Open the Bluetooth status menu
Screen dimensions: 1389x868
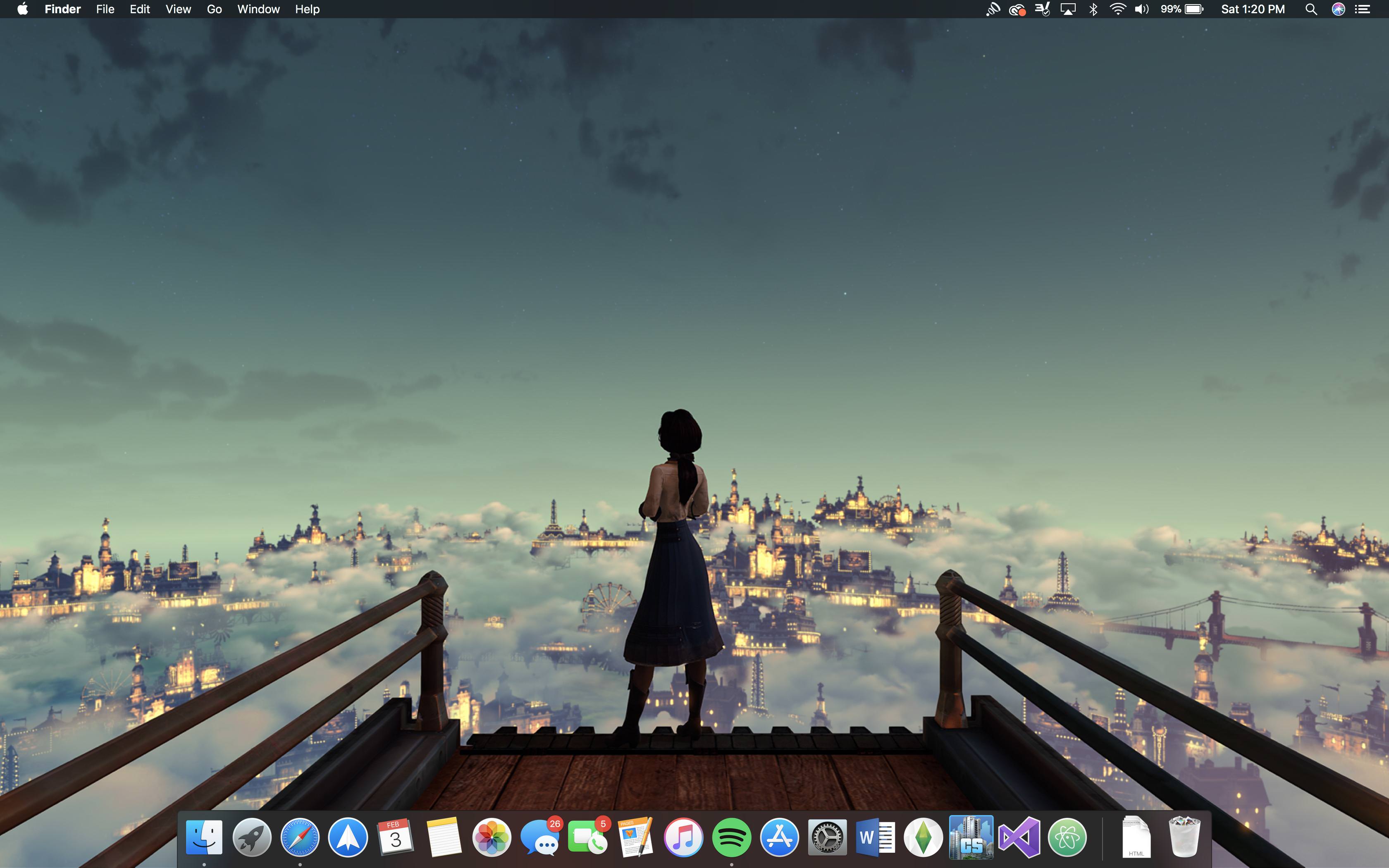1093,9
